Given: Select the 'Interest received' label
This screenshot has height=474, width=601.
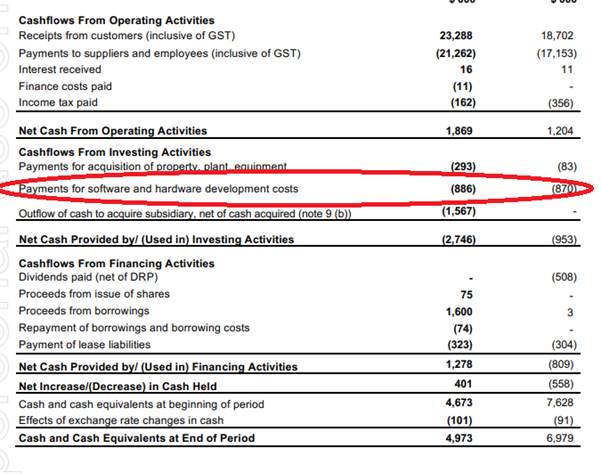Looking at the screenshot, I should (x=60, y=69).
